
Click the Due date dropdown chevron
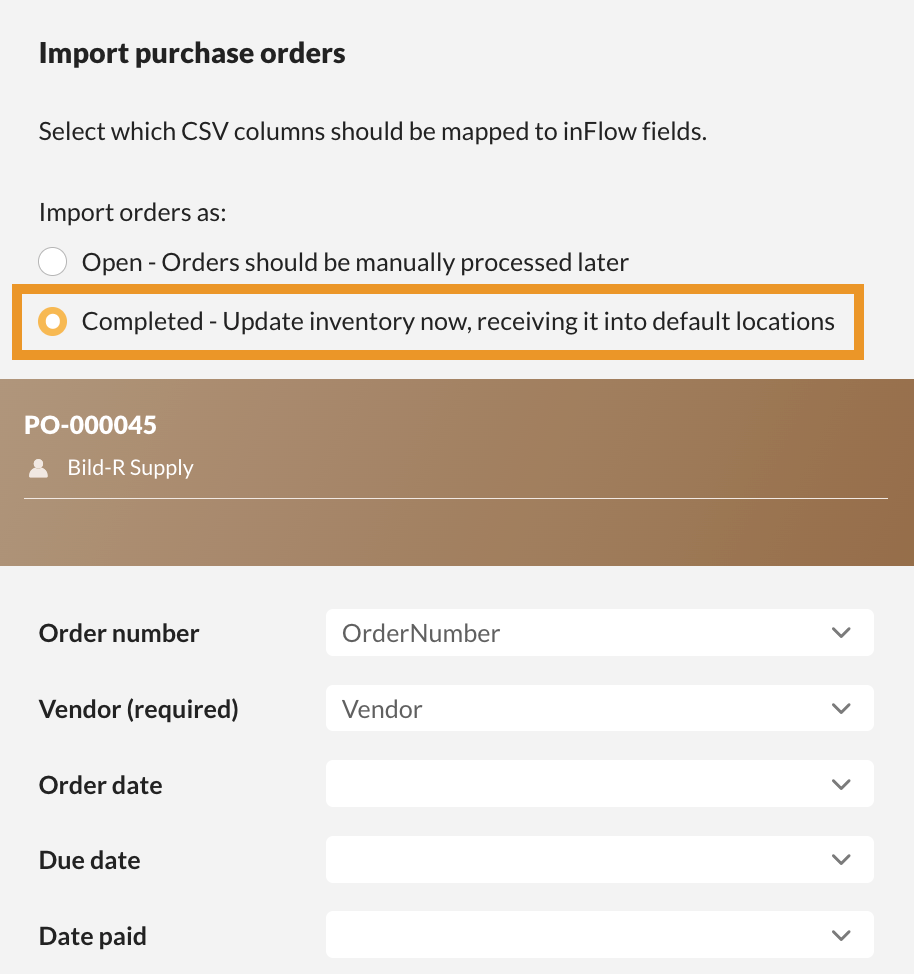tap(841, 859)
